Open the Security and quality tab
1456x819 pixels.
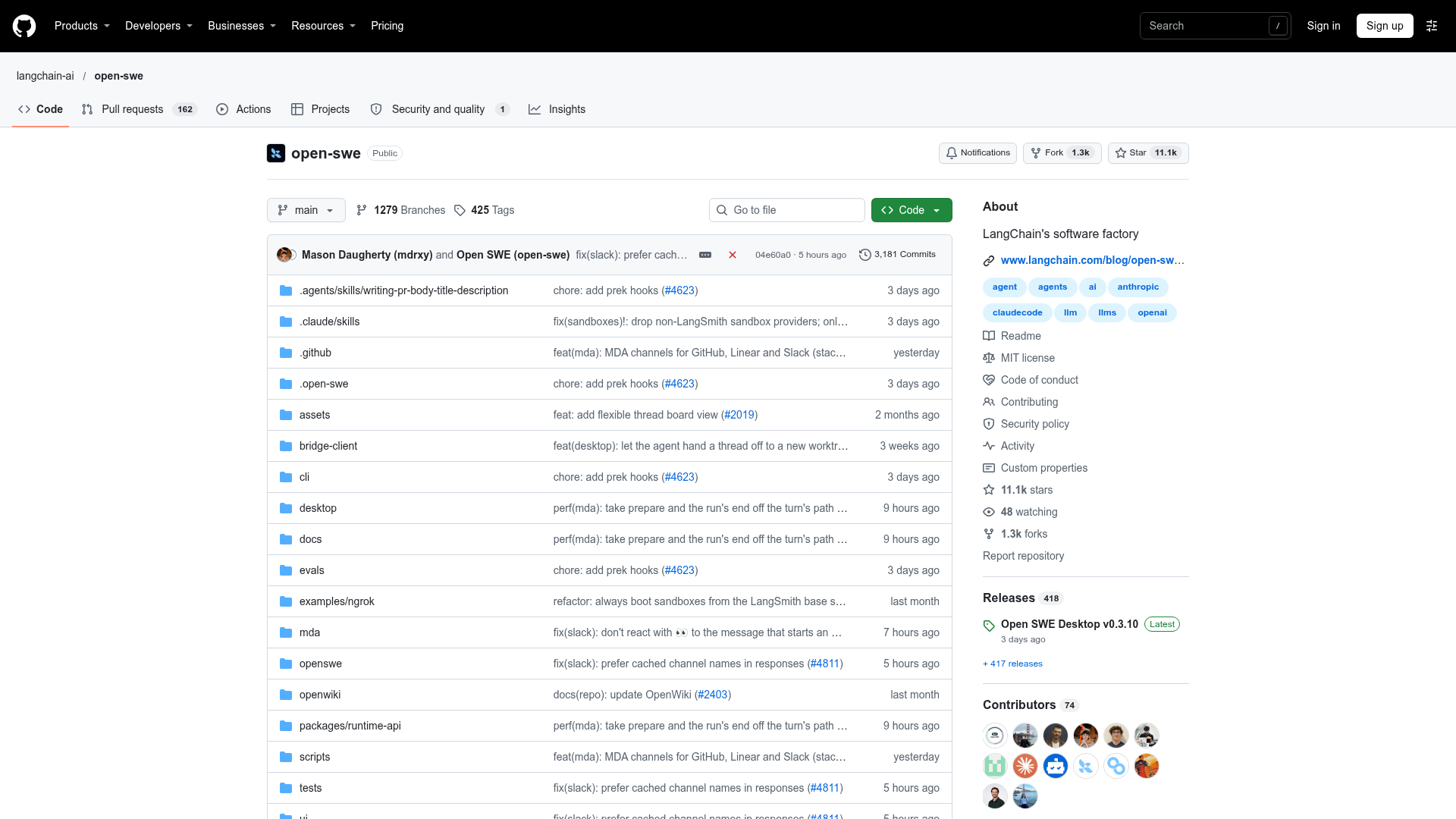point(440,109)
